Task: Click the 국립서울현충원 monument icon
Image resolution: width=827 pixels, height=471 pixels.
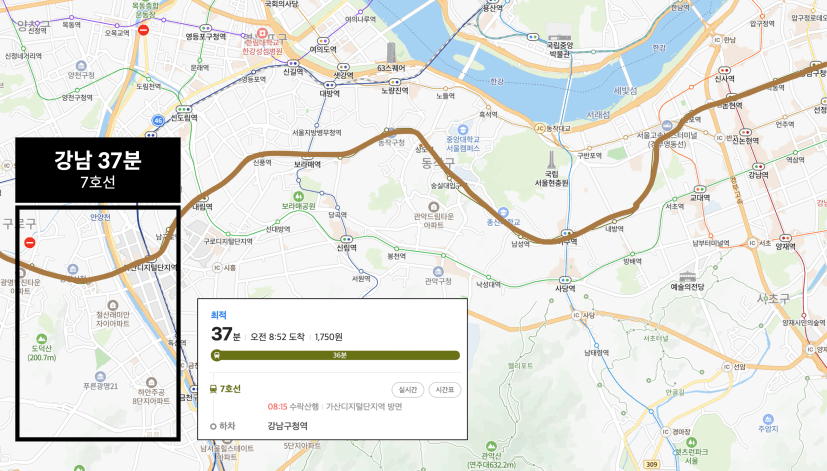Action: (x=551, y=160)
